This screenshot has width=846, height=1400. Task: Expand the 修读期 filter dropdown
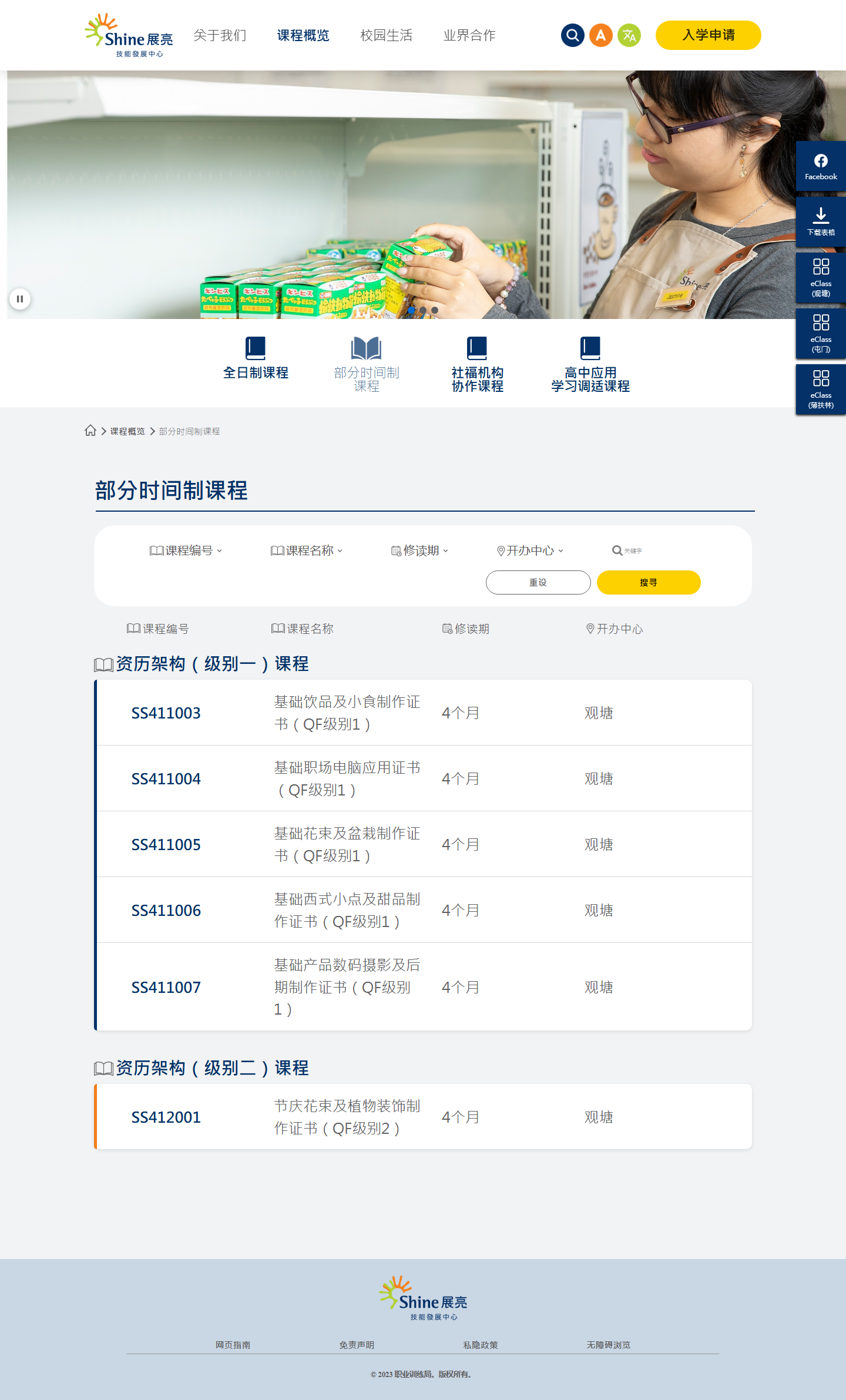tap(420, 550)
